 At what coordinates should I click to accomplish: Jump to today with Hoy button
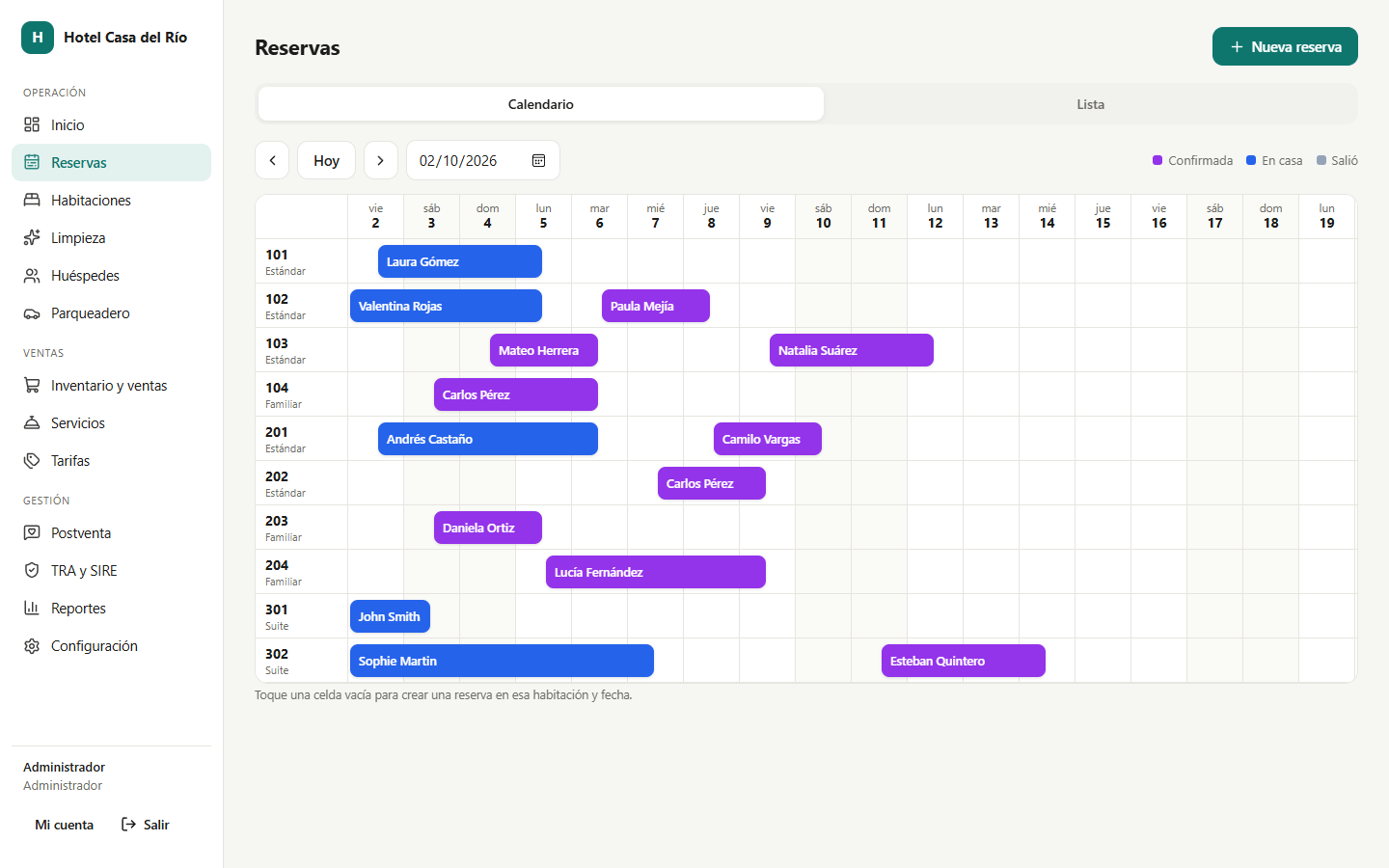coord(326,160)
